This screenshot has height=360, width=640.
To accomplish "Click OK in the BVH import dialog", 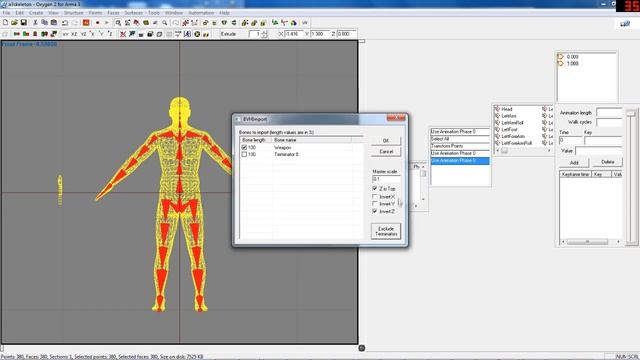I will [x=386, y=140].
